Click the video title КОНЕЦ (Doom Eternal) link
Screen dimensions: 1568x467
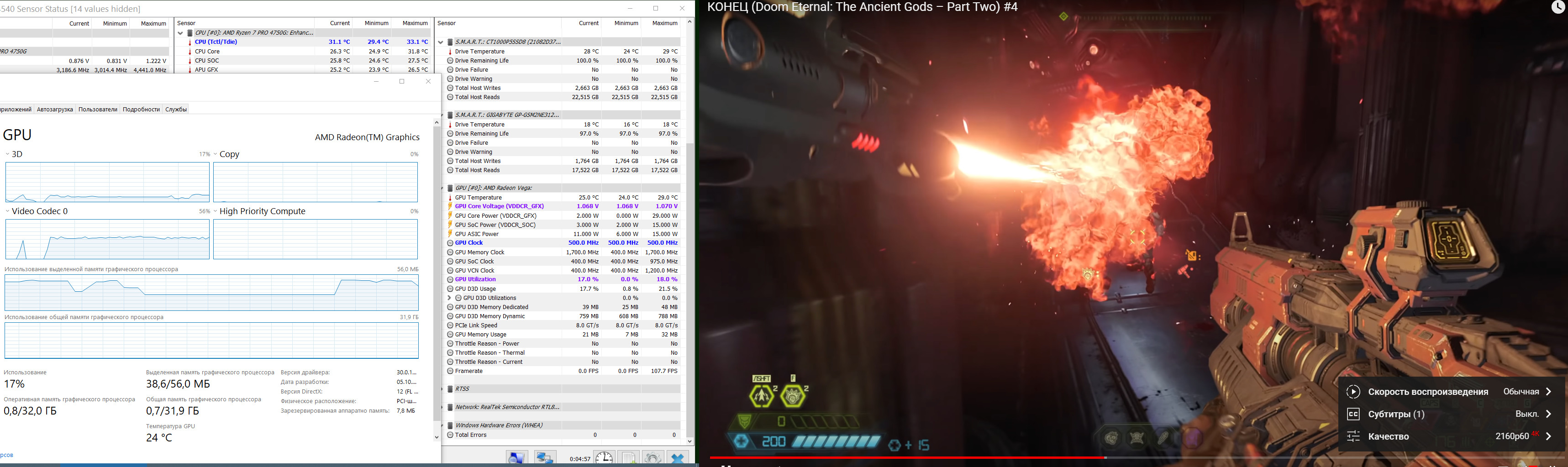(863, 7)
